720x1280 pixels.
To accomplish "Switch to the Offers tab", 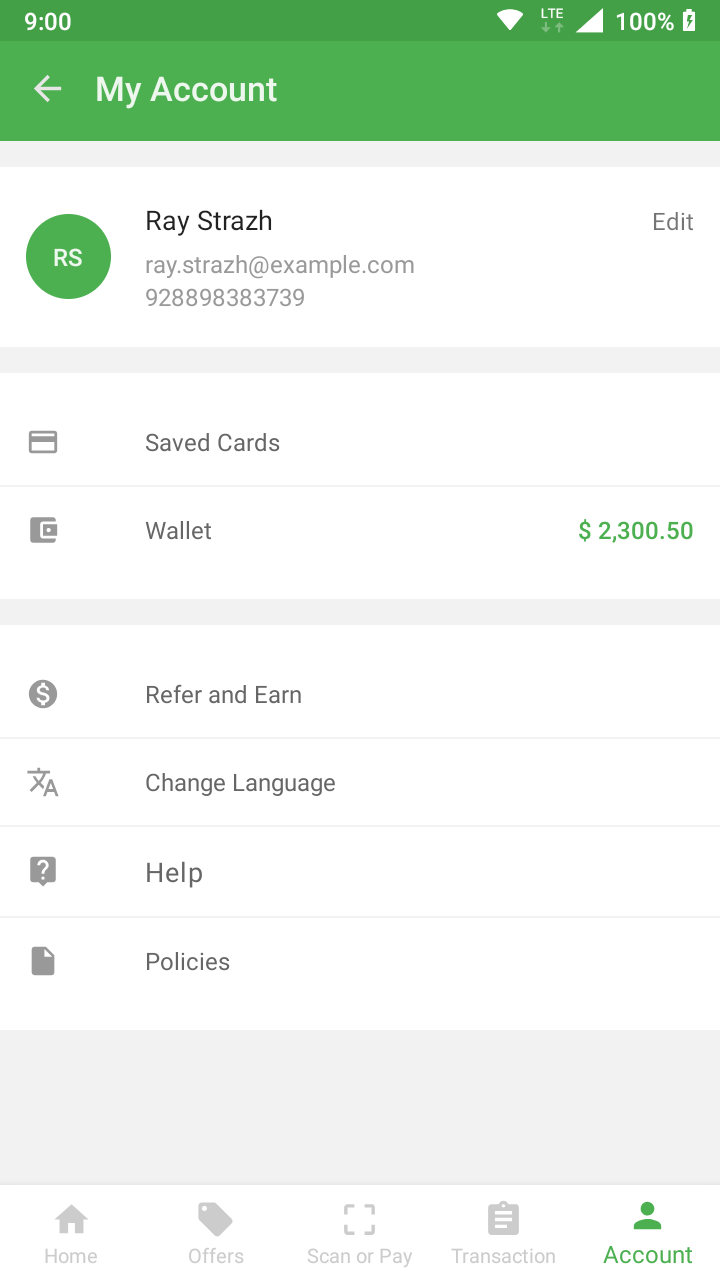I will 216,1234.
